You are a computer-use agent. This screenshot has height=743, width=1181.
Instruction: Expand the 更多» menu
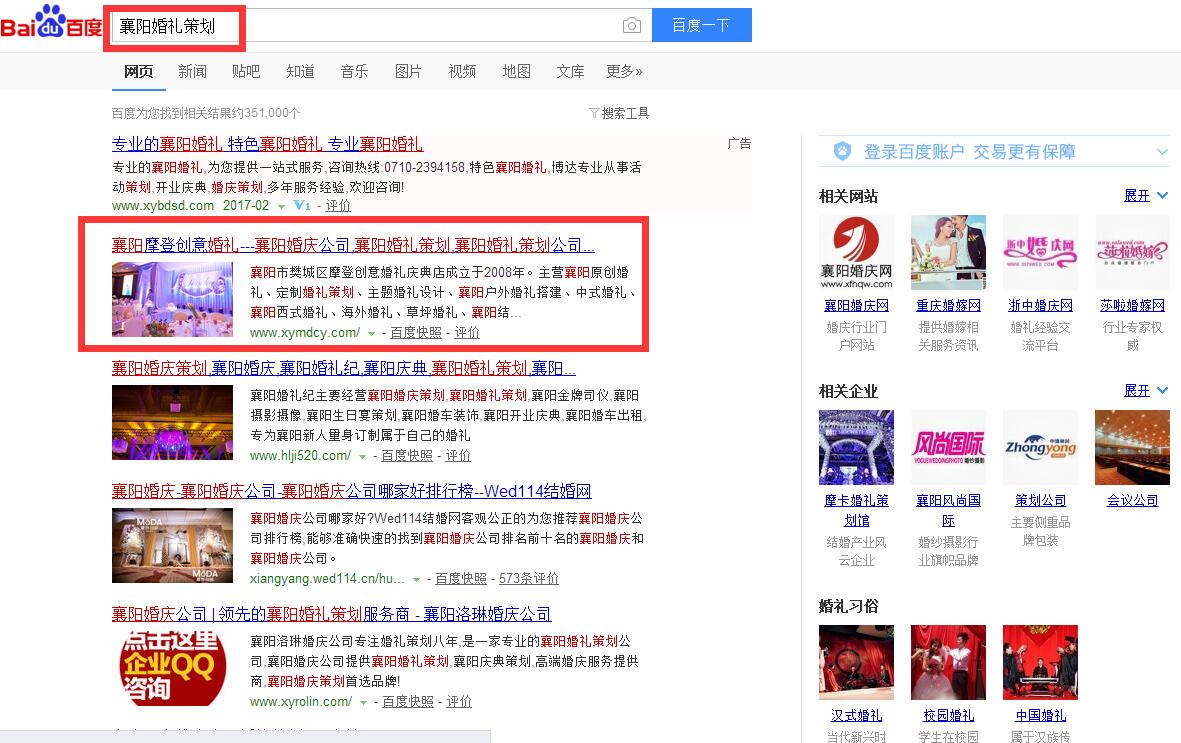pos(624,72)
